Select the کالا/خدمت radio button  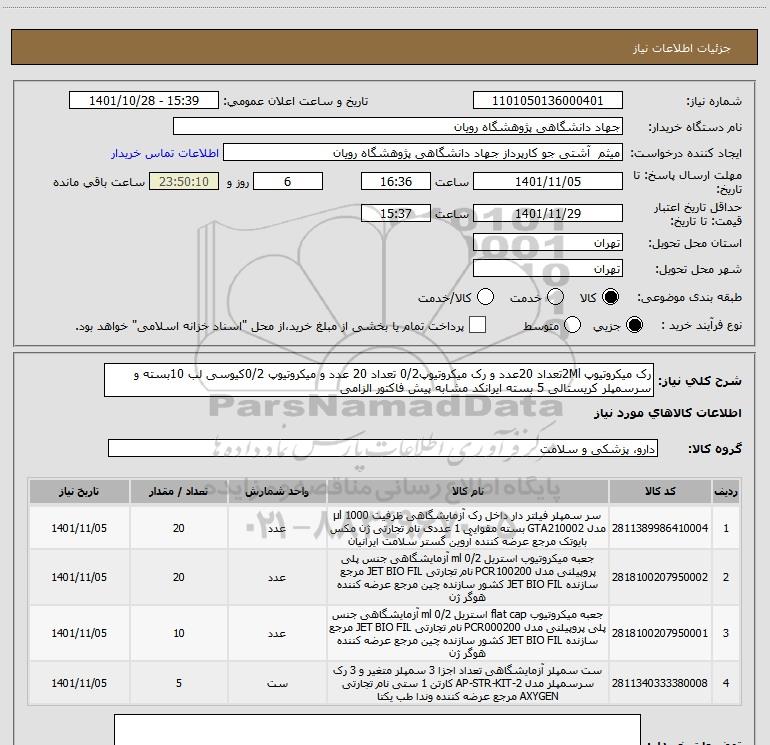[x=486, y=297]
